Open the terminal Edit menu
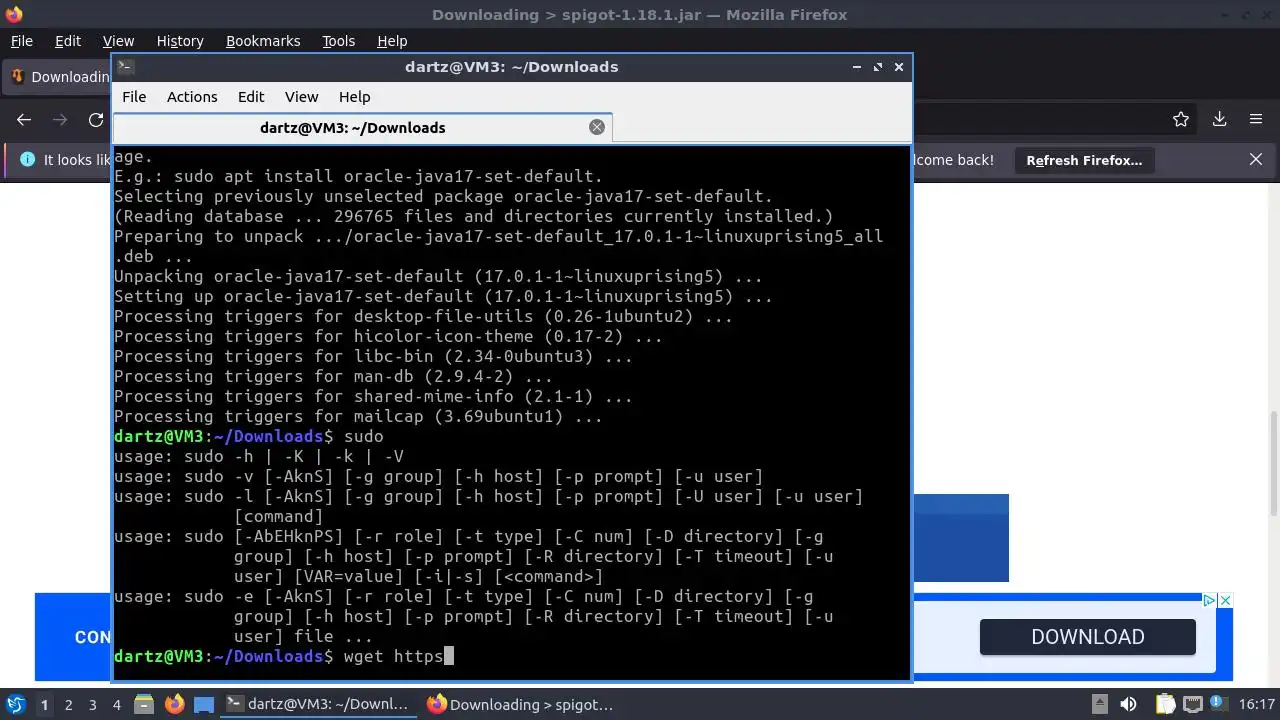The height and width of the screenshot is (720, 1280). 251,97
